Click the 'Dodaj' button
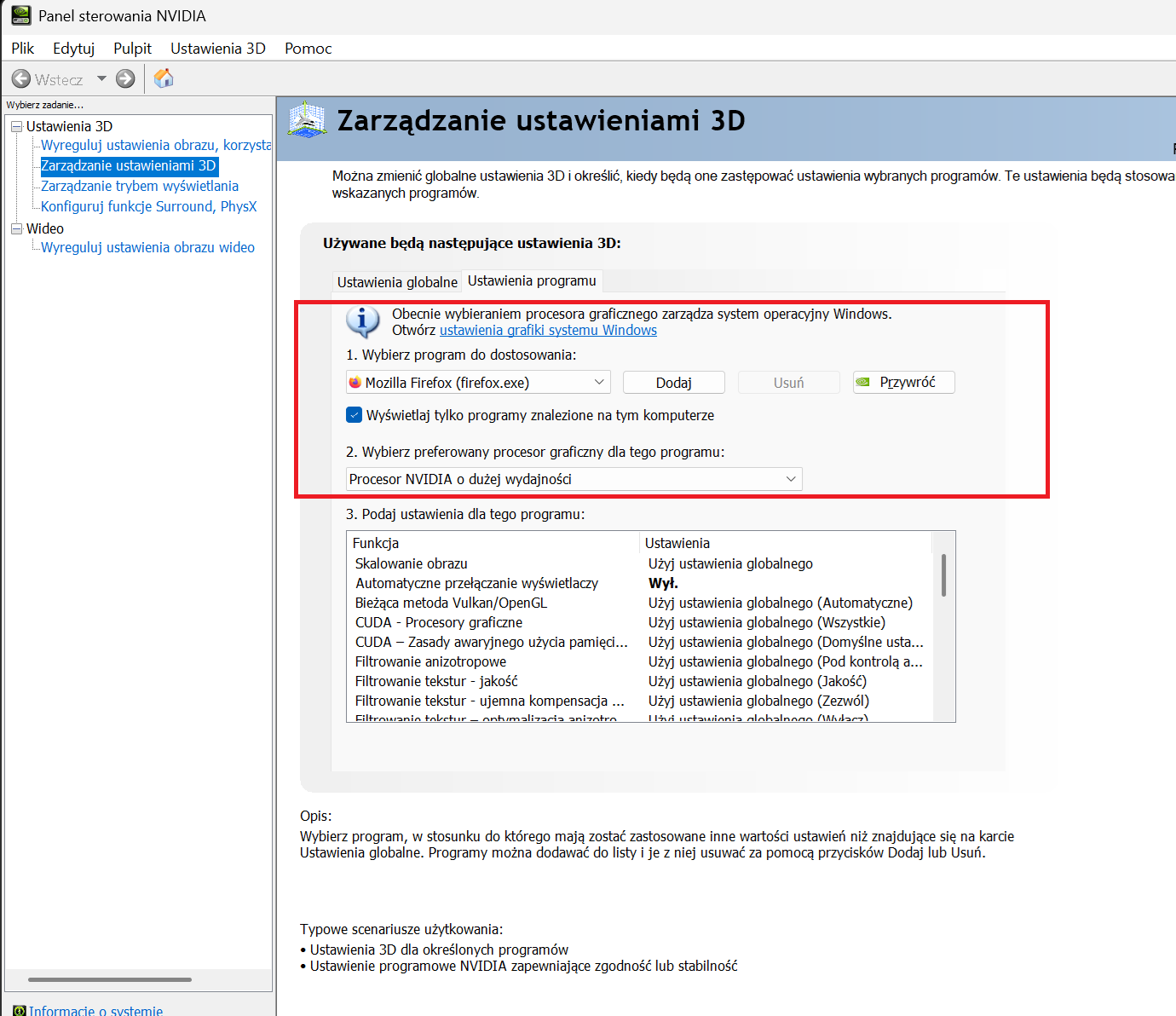This screenshot has width=1176, height=1016. (673, 383)
